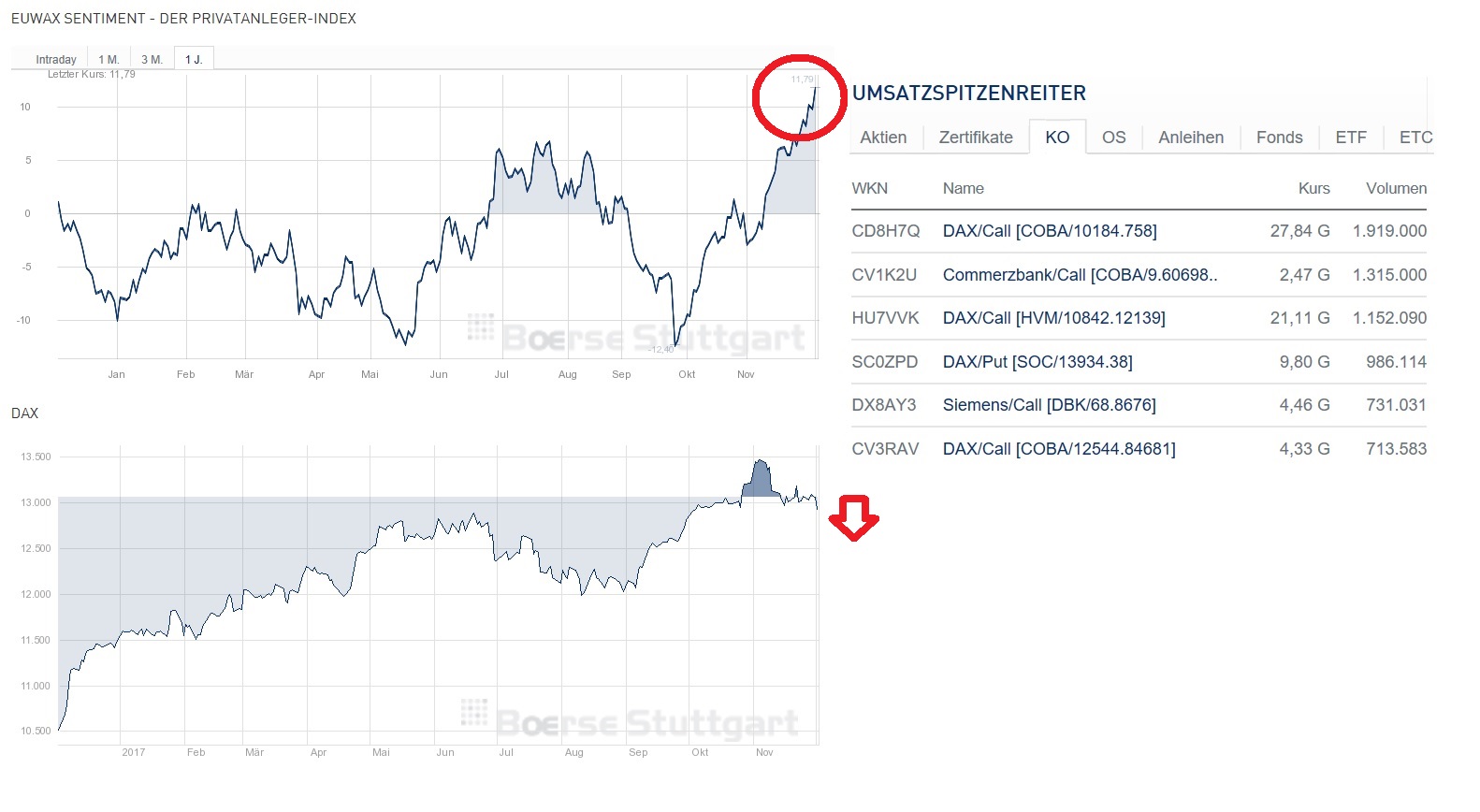Open the ETF tab

(1351, 138)
